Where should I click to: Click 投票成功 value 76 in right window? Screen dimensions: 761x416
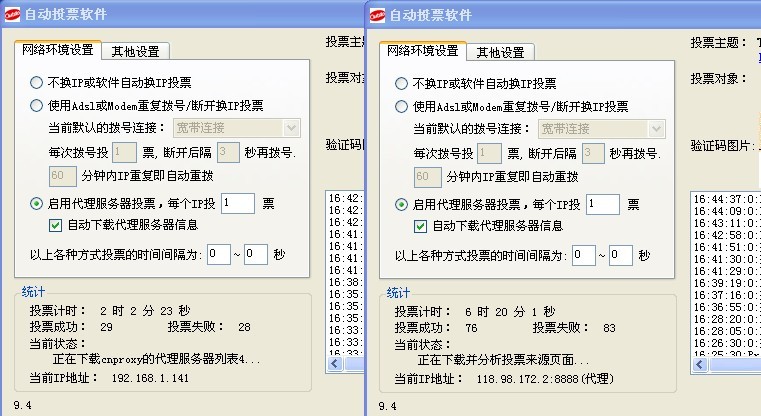tap(471, 328)
